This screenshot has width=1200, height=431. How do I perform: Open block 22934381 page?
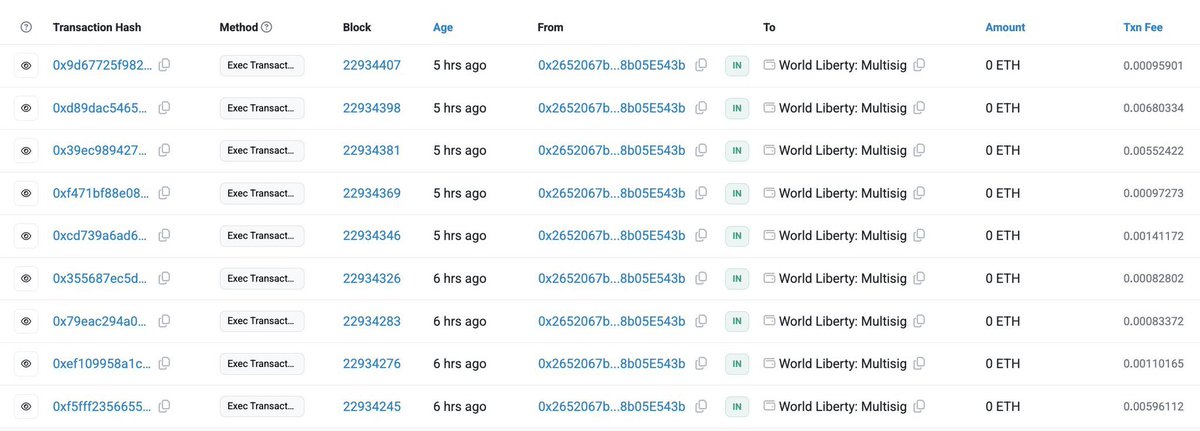pyautogui.click(x=372, y=151)
